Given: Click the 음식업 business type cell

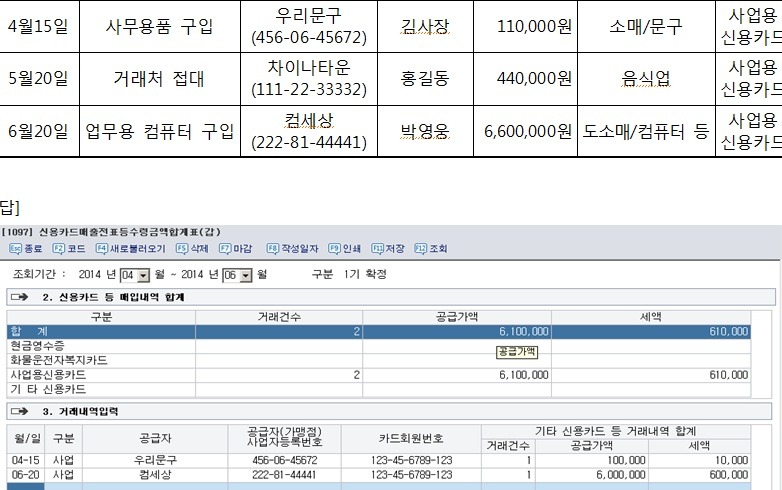Looking at the screenshot, I should pos(646,79).
